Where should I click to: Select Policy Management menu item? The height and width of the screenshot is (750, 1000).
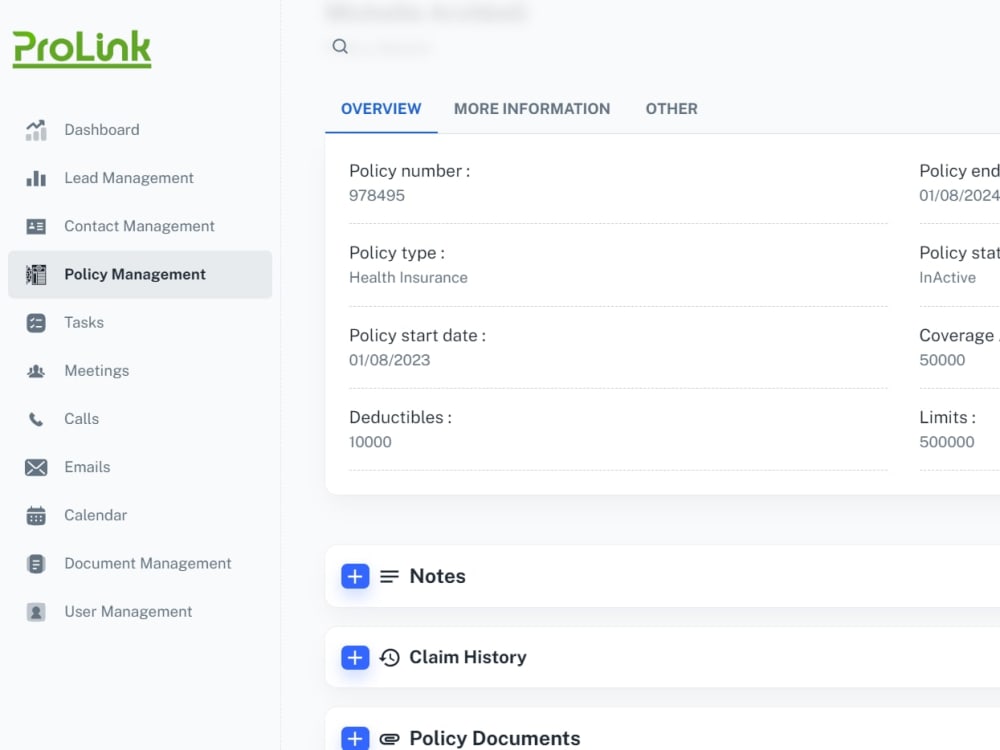(140, 274)
